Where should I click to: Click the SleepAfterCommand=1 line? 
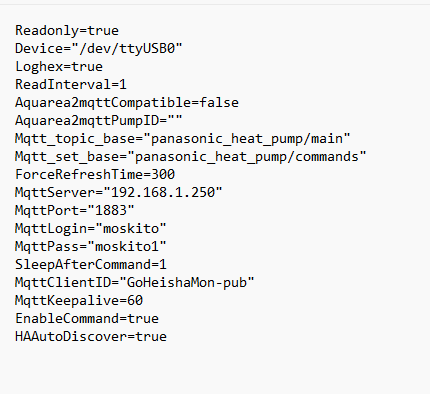(x=91, y=264)
